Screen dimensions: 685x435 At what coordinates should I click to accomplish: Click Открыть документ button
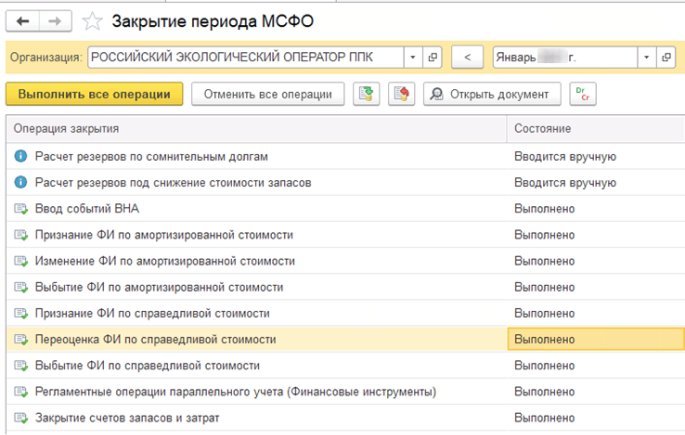point(489,94)
